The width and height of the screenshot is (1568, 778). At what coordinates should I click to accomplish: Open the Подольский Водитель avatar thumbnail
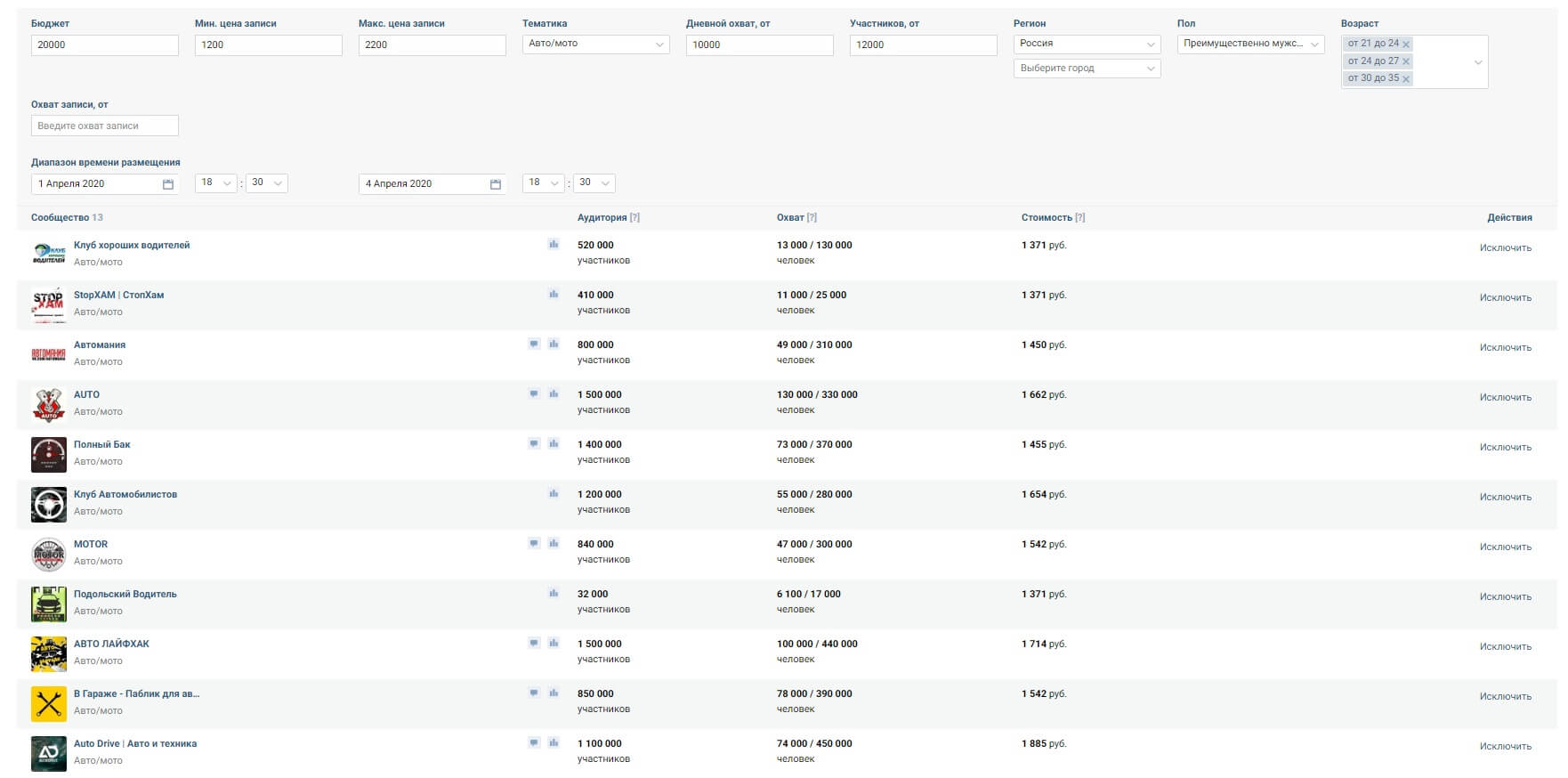[x=49, y=604]
